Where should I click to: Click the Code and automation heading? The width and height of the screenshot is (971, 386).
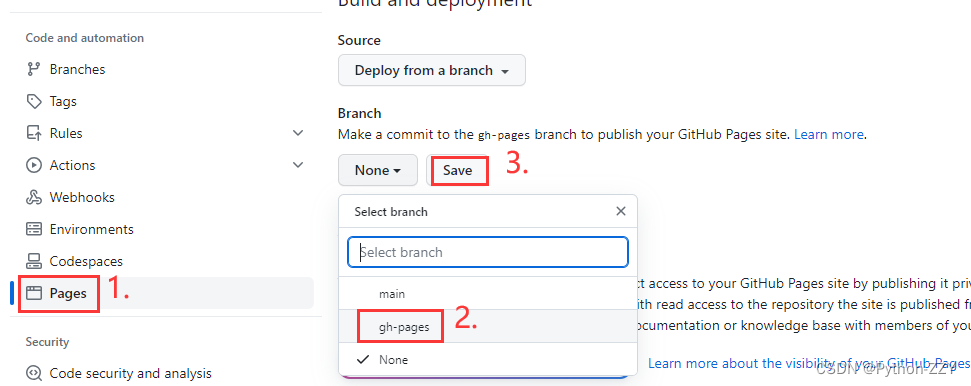(85, 38)
